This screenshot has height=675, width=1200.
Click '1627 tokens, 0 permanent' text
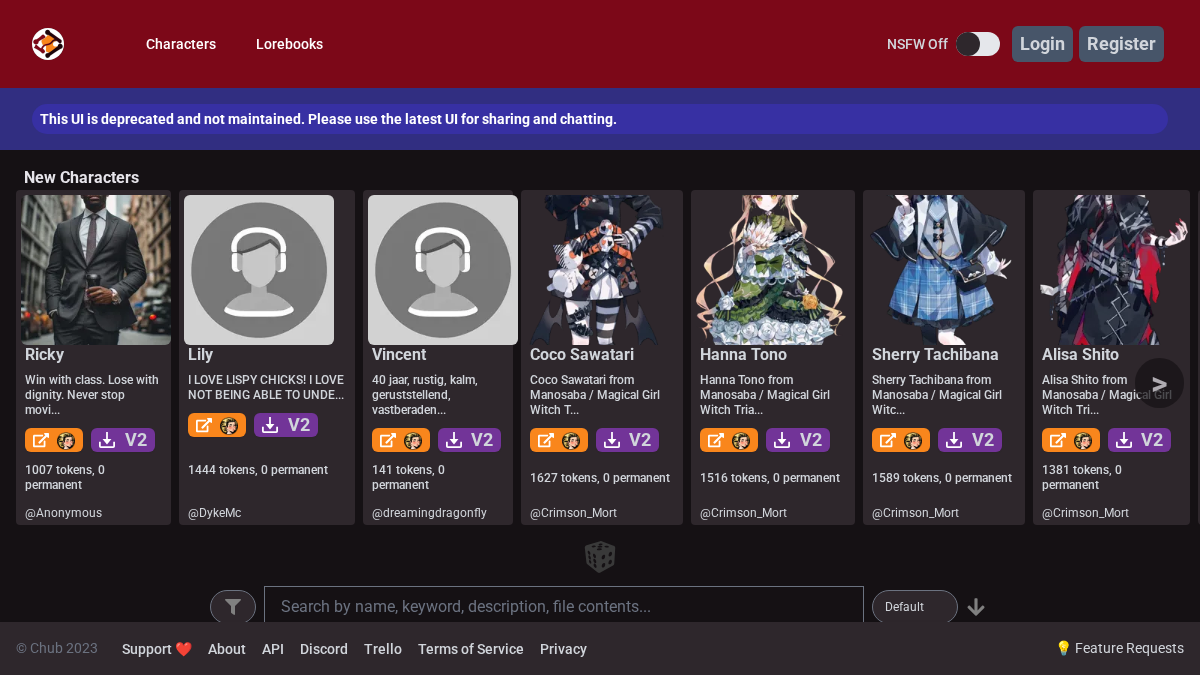coord(600,478)
